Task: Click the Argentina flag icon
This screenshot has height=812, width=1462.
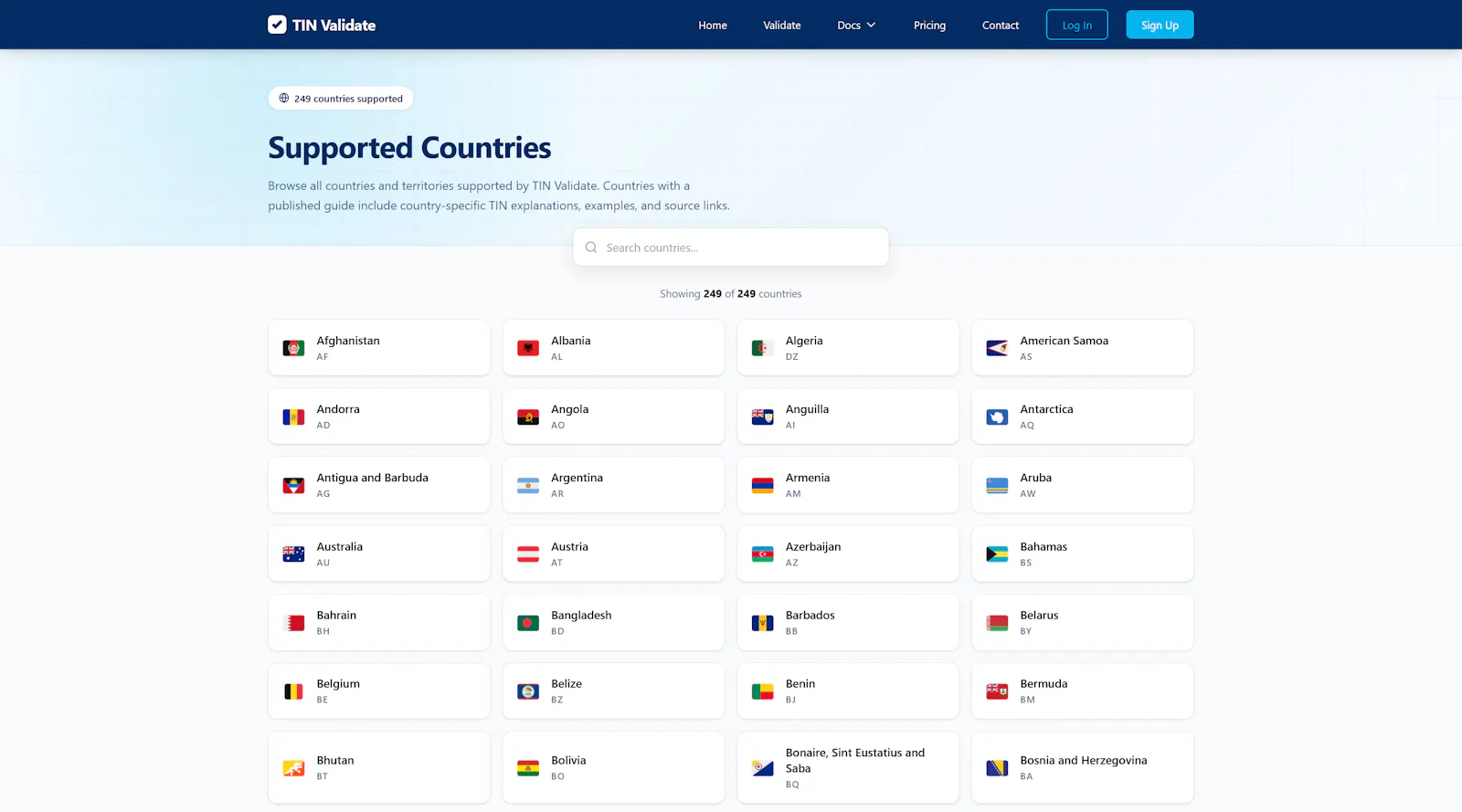Action: (528, 485)
